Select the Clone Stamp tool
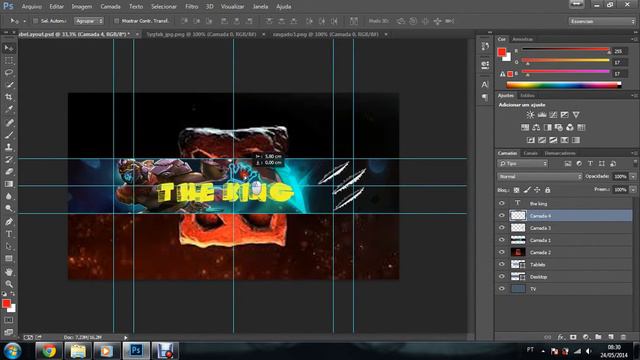Screen dimensions: 640x360 click(9, 147)
